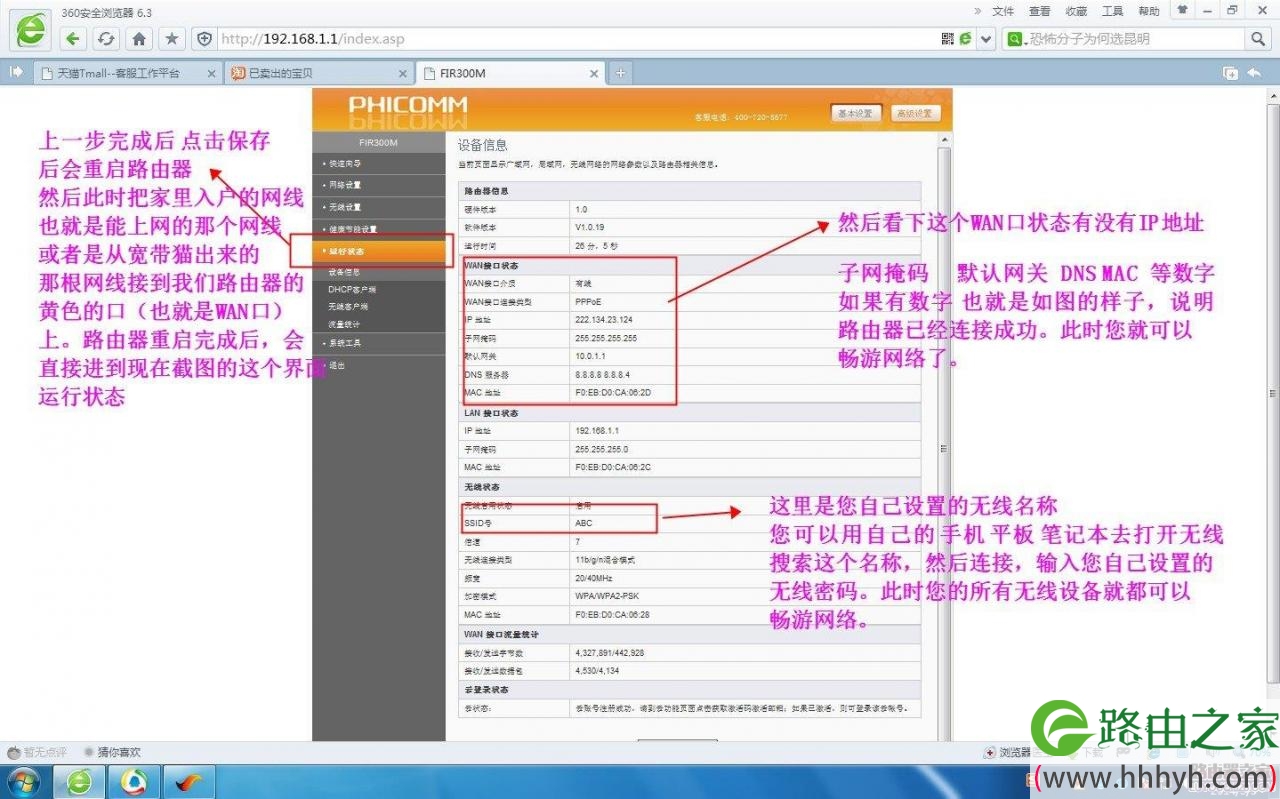The height and width of the screenshot is (799, 1280).
Task: Click the 暂无点评 status bar item
Action: click(37, 752)
